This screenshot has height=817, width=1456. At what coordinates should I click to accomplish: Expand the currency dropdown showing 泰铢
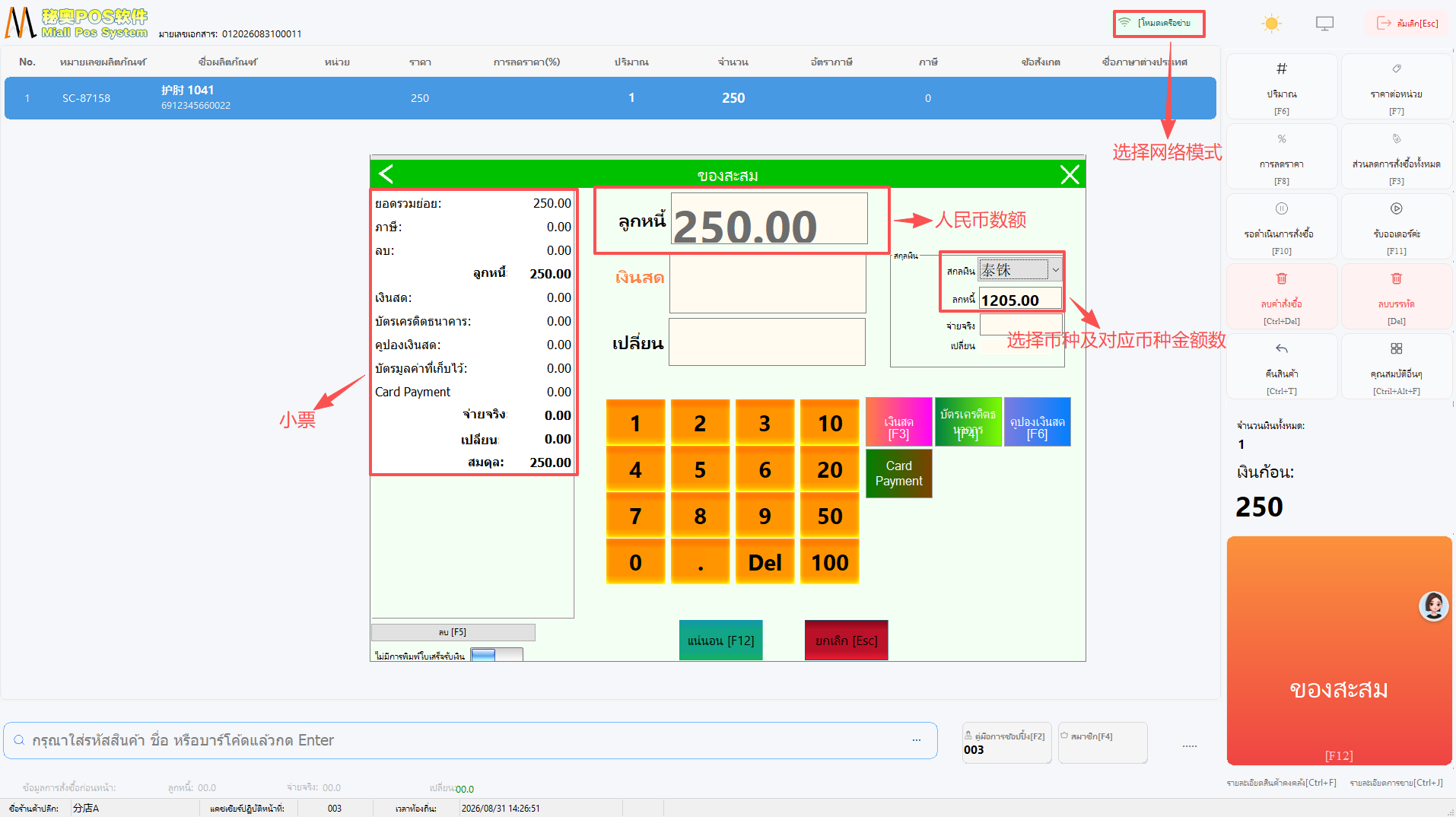1055,270
